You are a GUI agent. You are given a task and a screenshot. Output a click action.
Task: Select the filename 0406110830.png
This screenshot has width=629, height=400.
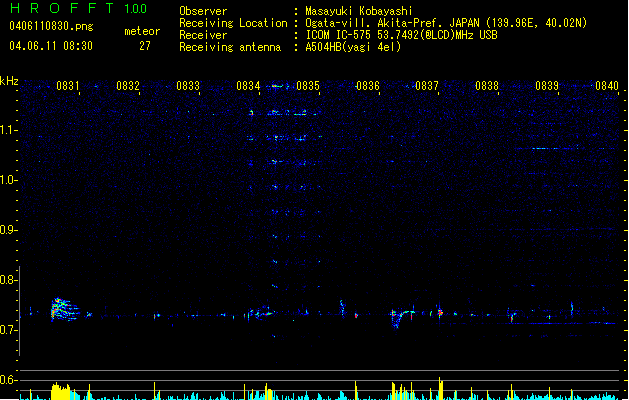51,26
